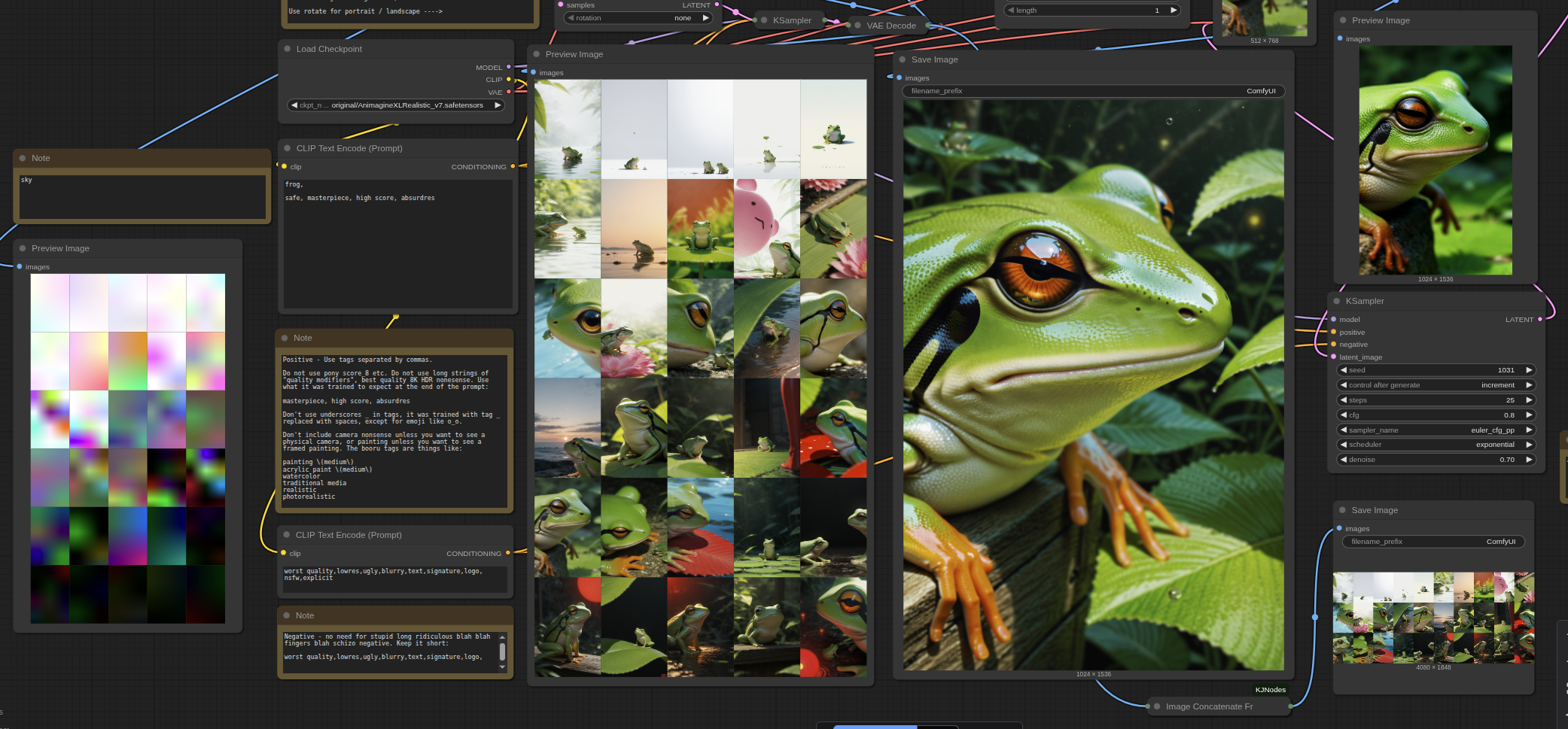Click the denoise value 0.70 field
The width and height of the screenshot is (1568, 729).
coord(1436,460)
